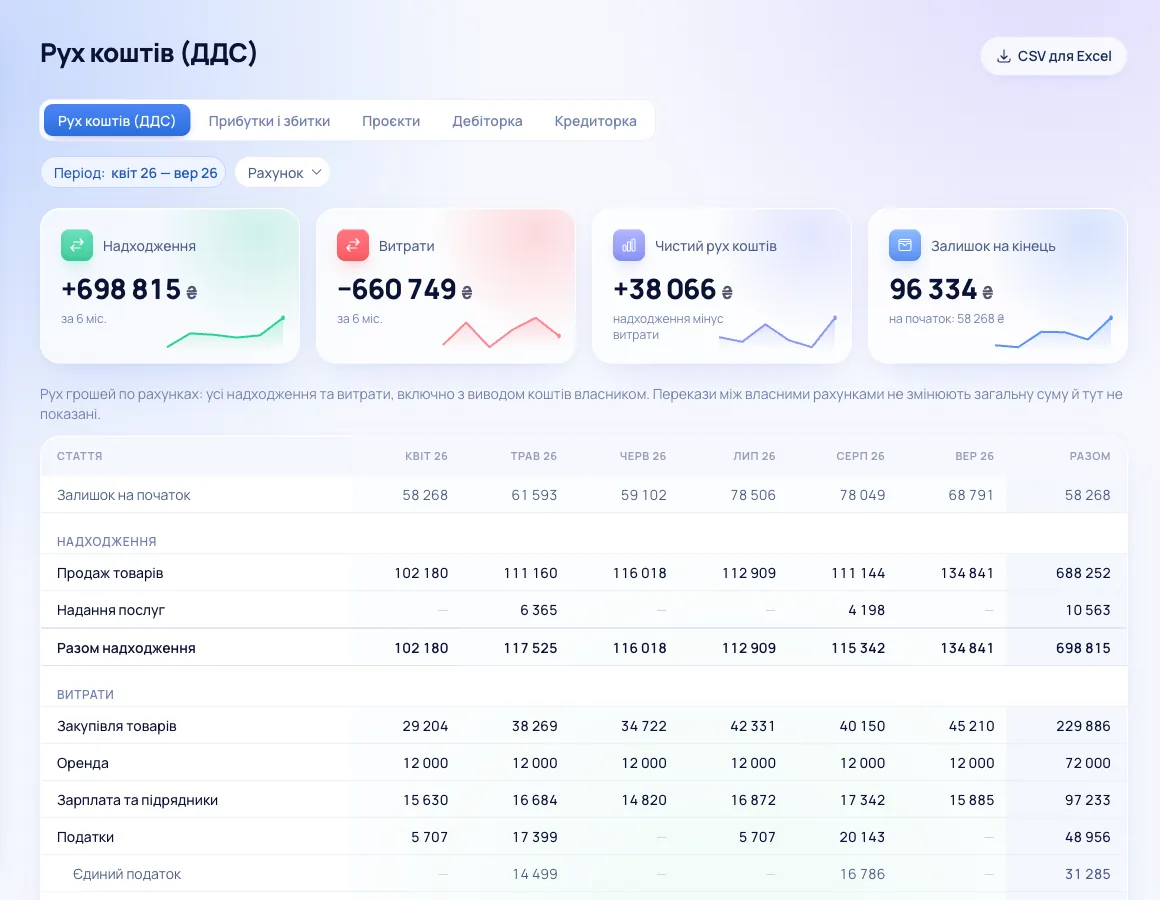Change the Період квіт 26 — вер 26 filter

133,172
